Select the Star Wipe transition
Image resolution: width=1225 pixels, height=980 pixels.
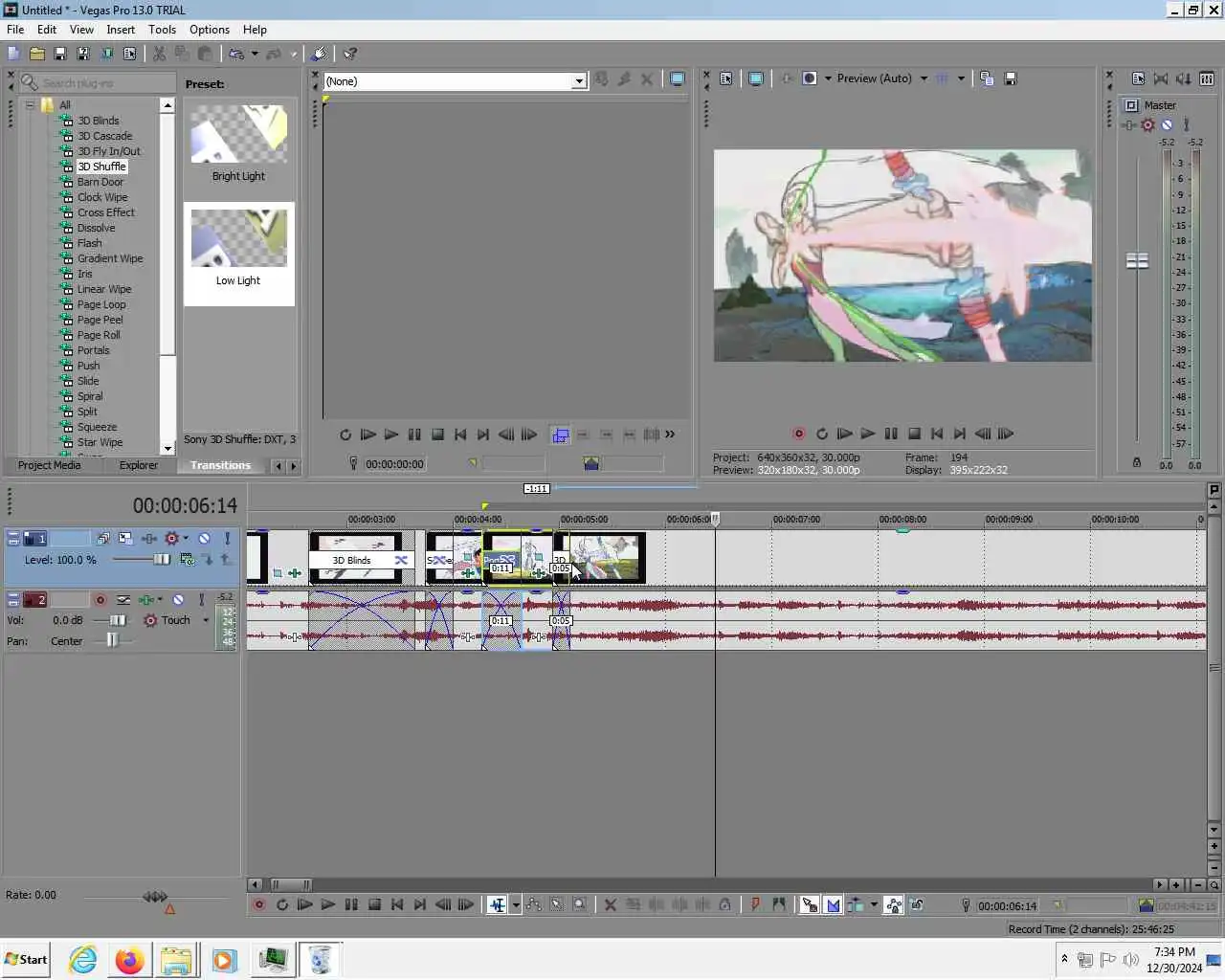[x=100, y=442]
